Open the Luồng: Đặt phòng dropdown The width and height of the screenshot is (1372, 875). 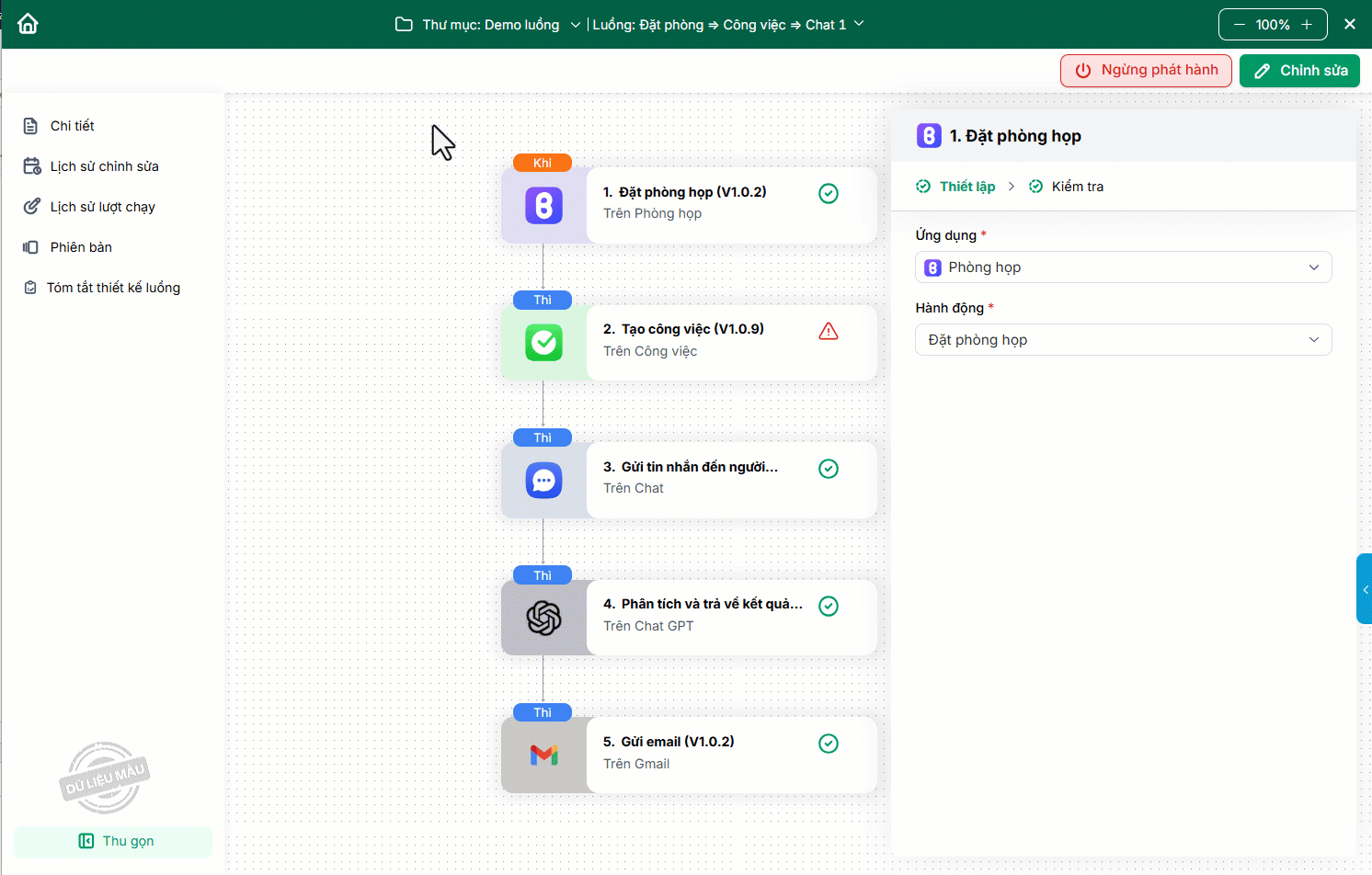click(728, 25)
